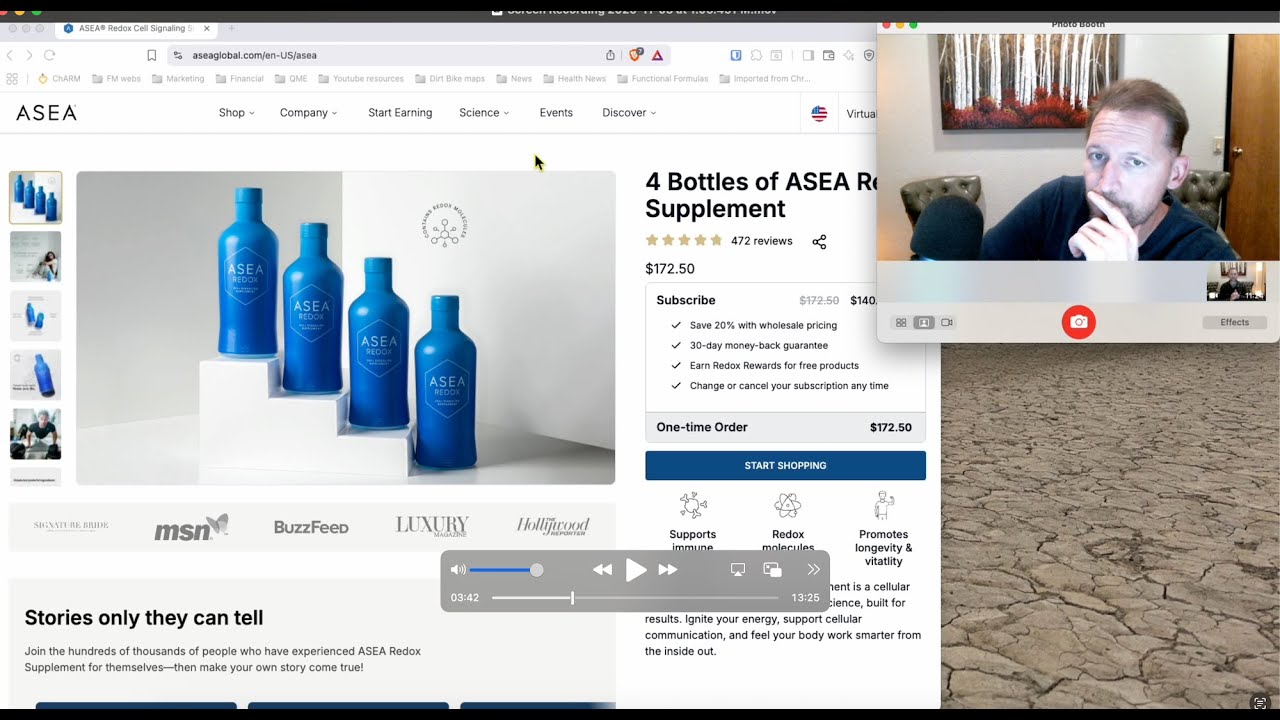Image resolution: width=1280 pixels, height=720 pixels.
Task: Open the Discover dropdown menu
Action: 629,113
